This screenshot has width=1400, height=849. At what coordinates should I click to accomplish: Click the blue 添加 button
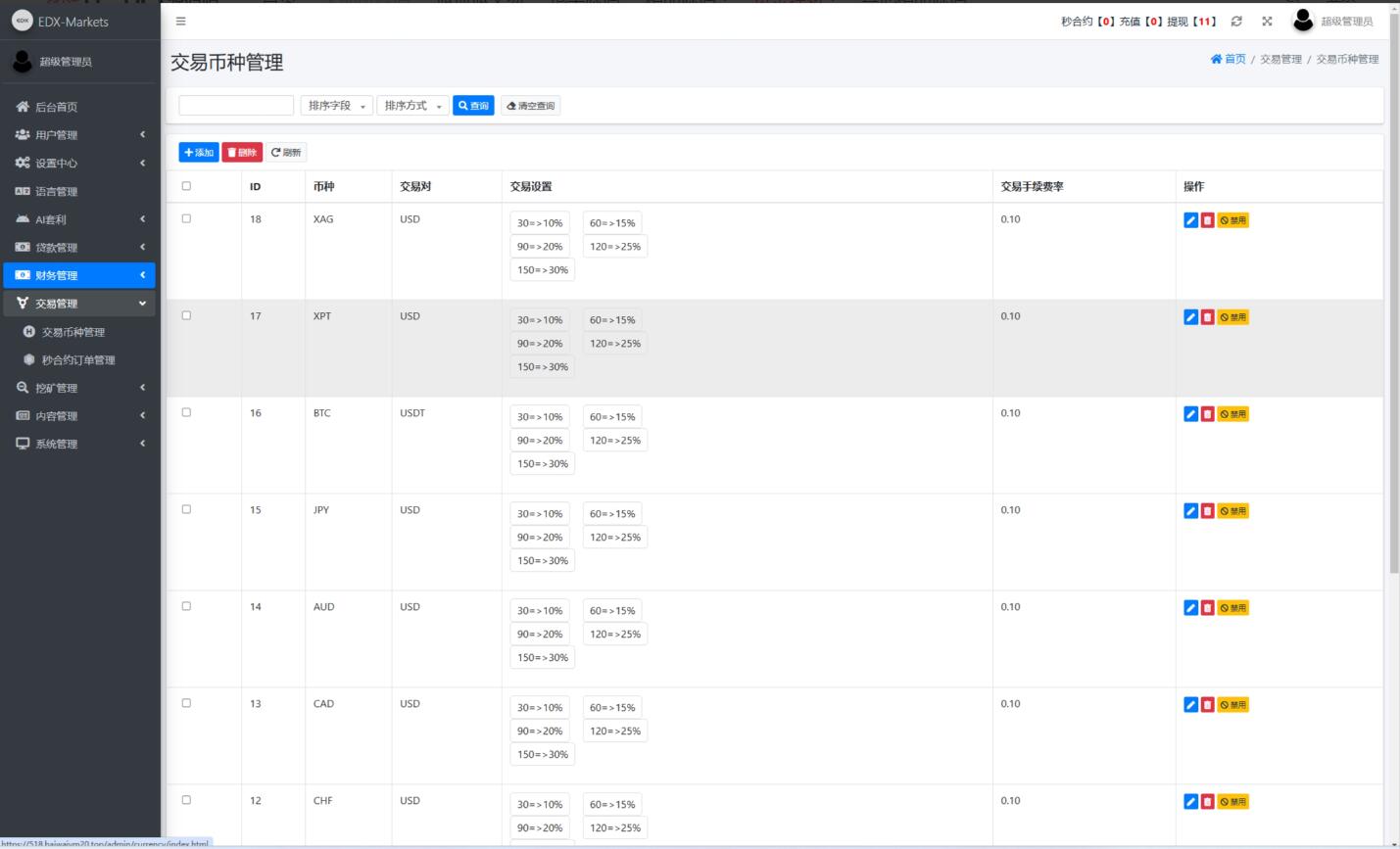(x=199, y=153)
